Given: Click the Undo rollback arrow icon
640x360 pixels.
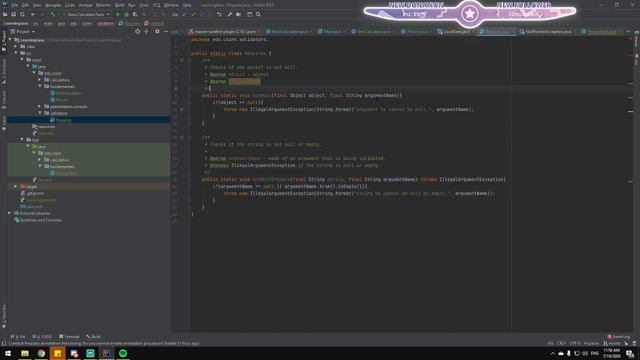Looking at the screenshot, I should pyautogui.click(x=219, y=14).
